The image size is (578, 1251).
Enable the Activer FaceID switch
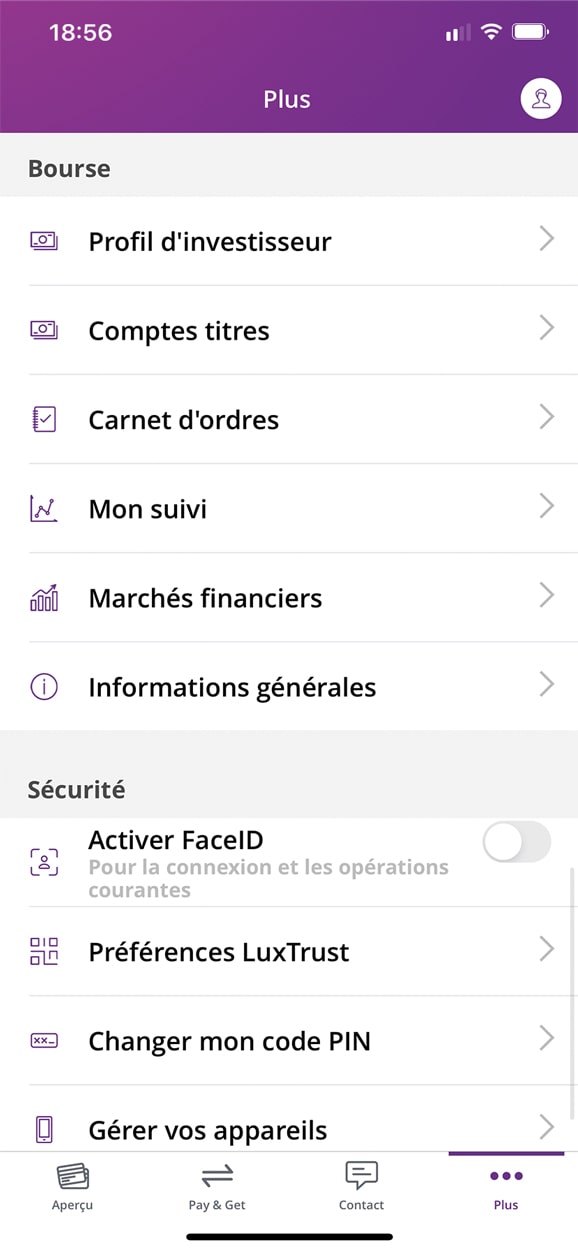click(516, 842)
